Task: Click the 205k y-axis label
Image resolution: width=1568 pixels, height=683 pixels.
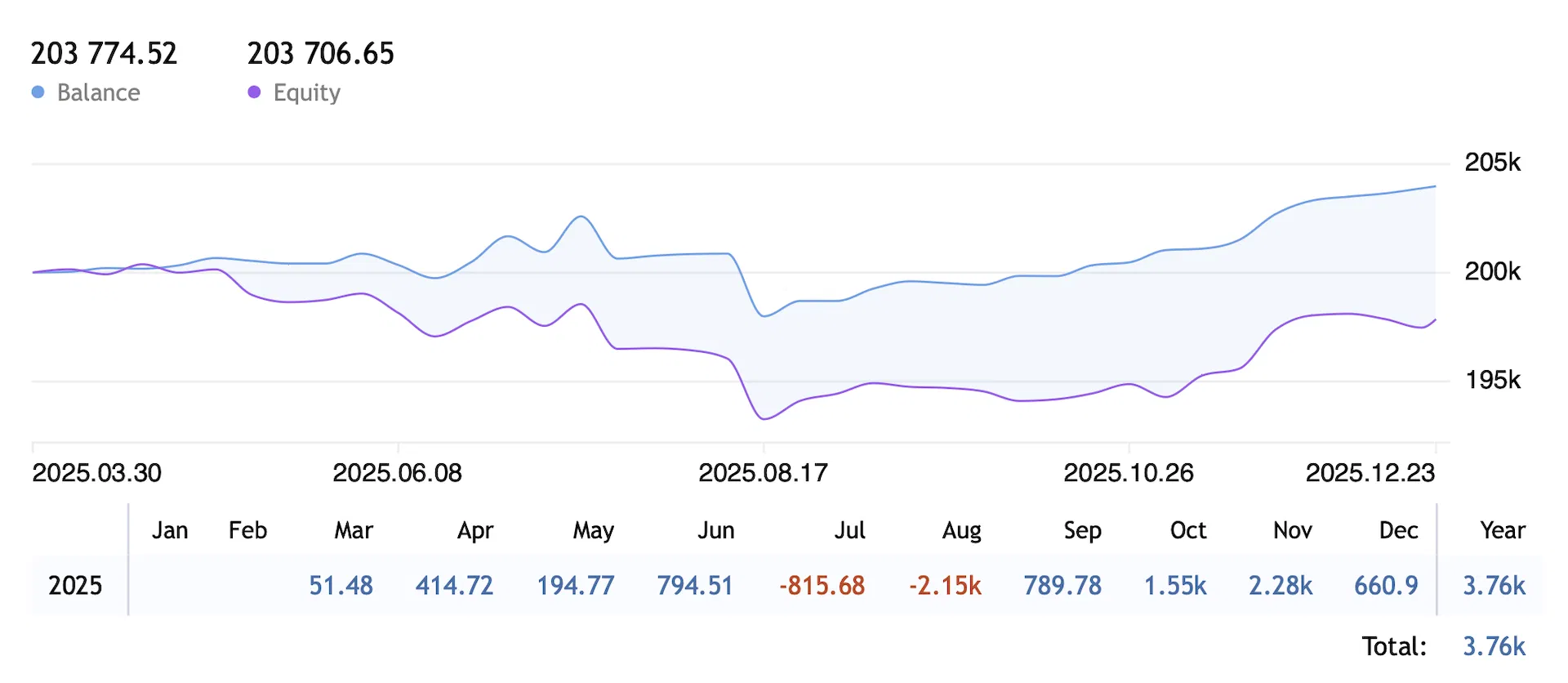Action: [1493, 163]
